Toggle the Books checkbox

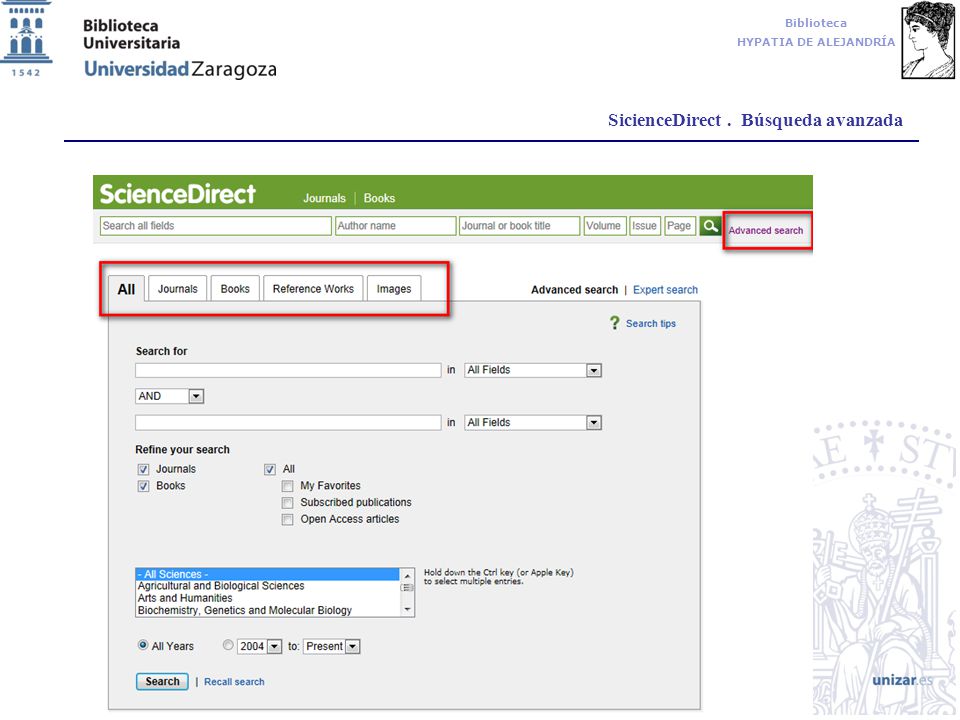(x=143, y=486)
